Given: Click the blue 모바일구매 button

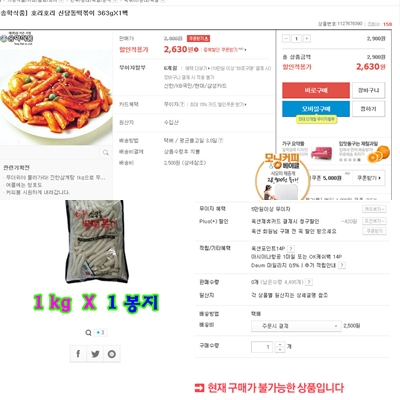Looking at the screenshot, I should coord(316,109).
